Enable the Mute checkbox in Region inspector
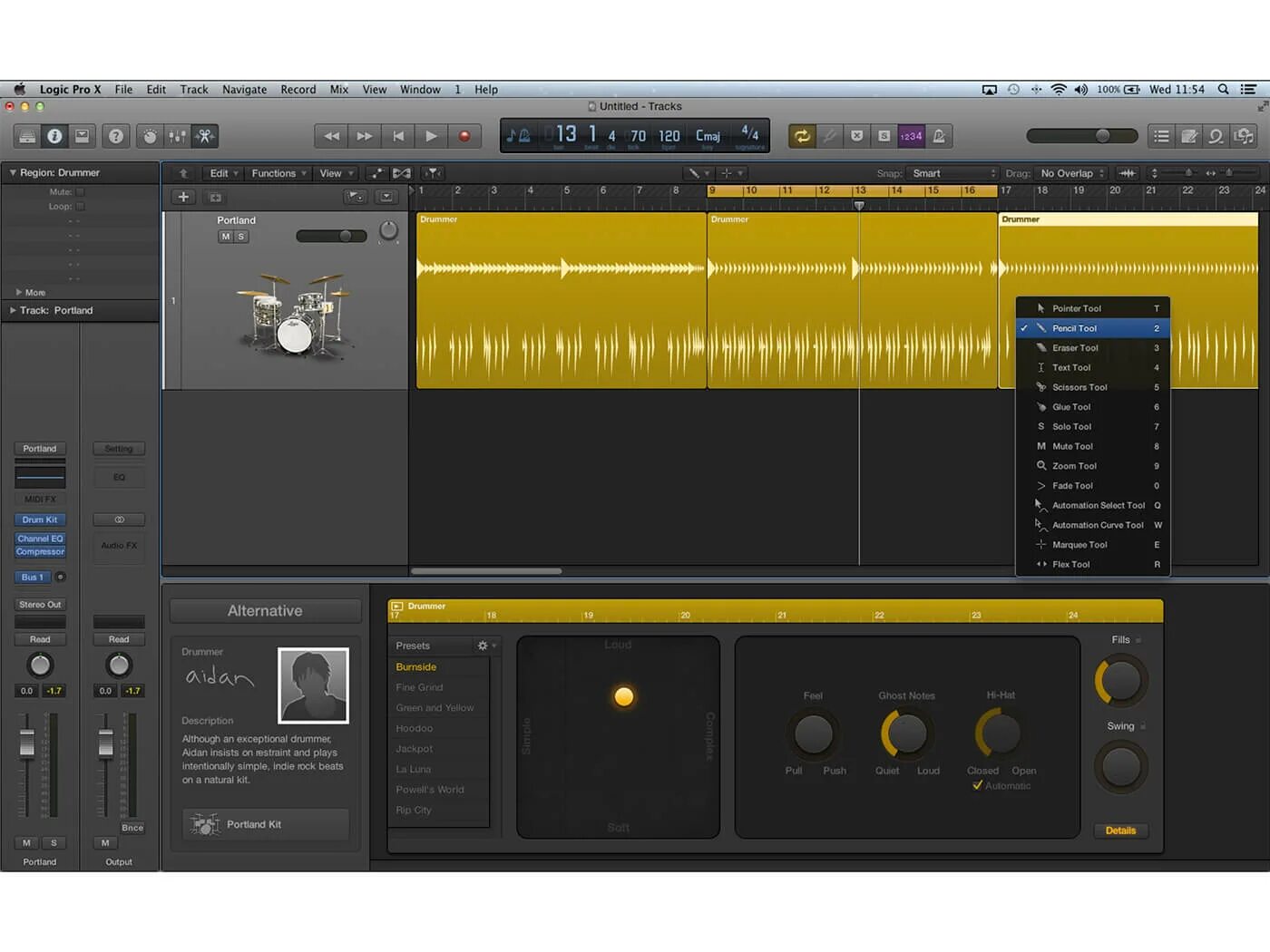The width and height of the screenshot is (1270, 952). pyautogui.click(x=80, y=192)
